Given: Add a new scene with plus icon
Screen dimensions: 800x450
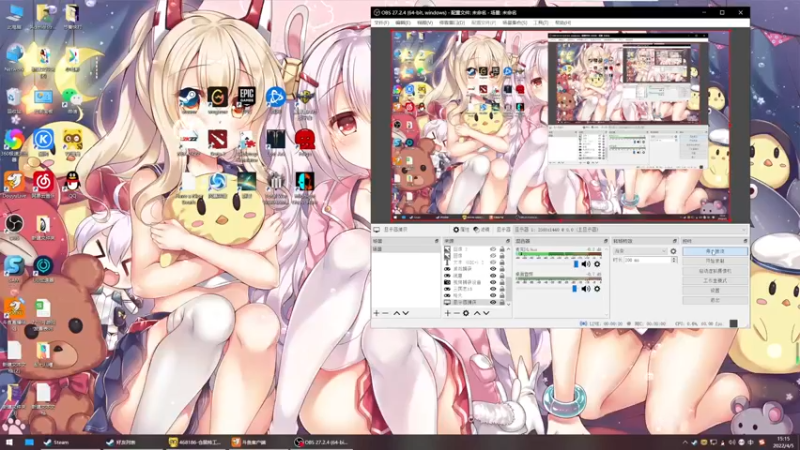Looking at the screenshot, I should click(377, 313).
